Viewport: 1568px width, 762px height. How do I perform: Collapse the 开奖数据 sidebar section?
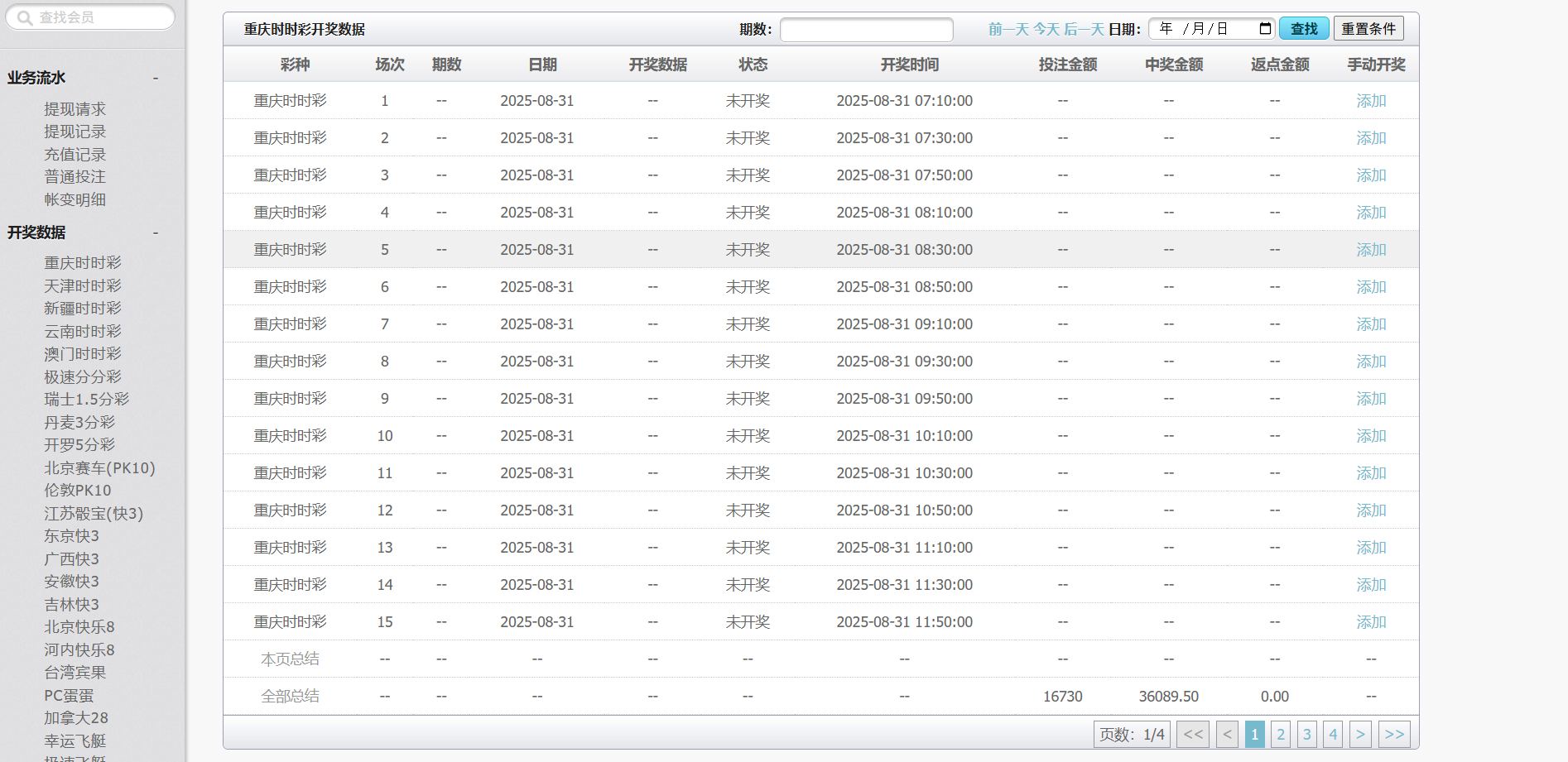pos(155,232)
